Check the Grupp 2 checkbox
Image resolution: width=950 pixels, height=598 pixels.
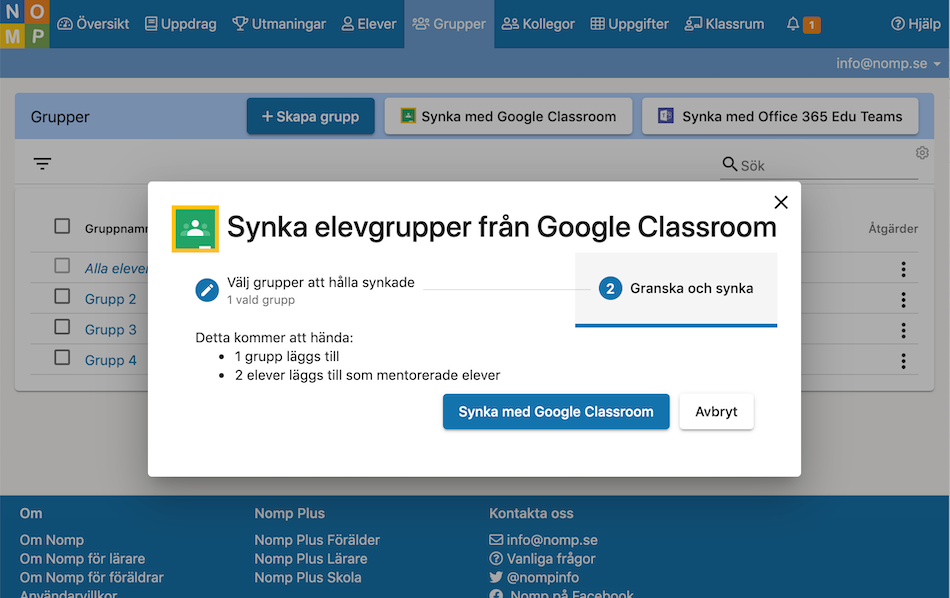62,296
